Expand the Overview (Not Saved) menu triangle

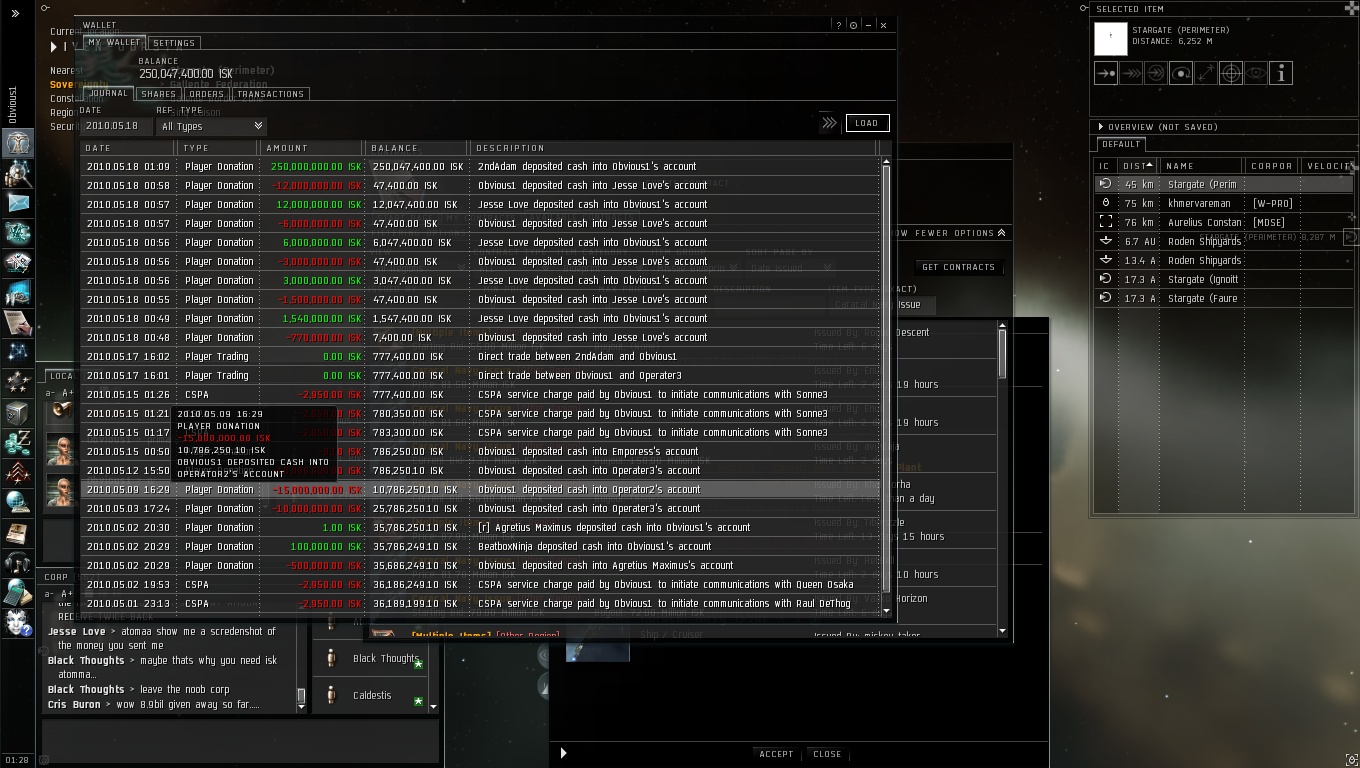[x=1101, y=127]
